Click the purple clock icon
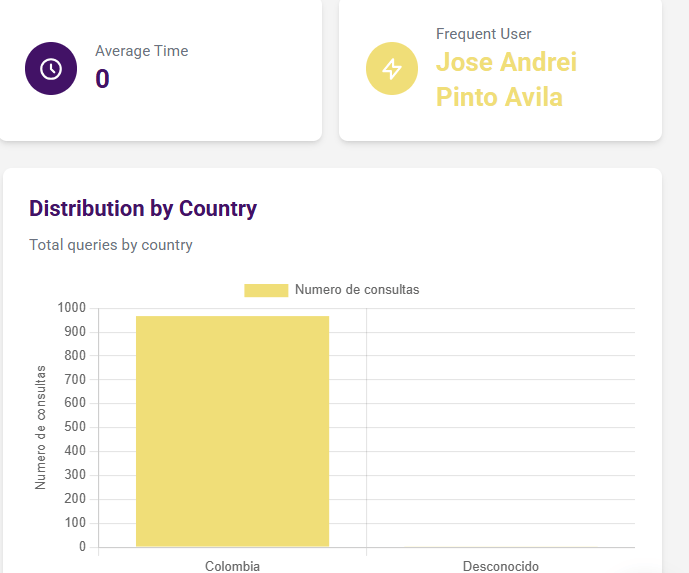 [x=51, y=69]
